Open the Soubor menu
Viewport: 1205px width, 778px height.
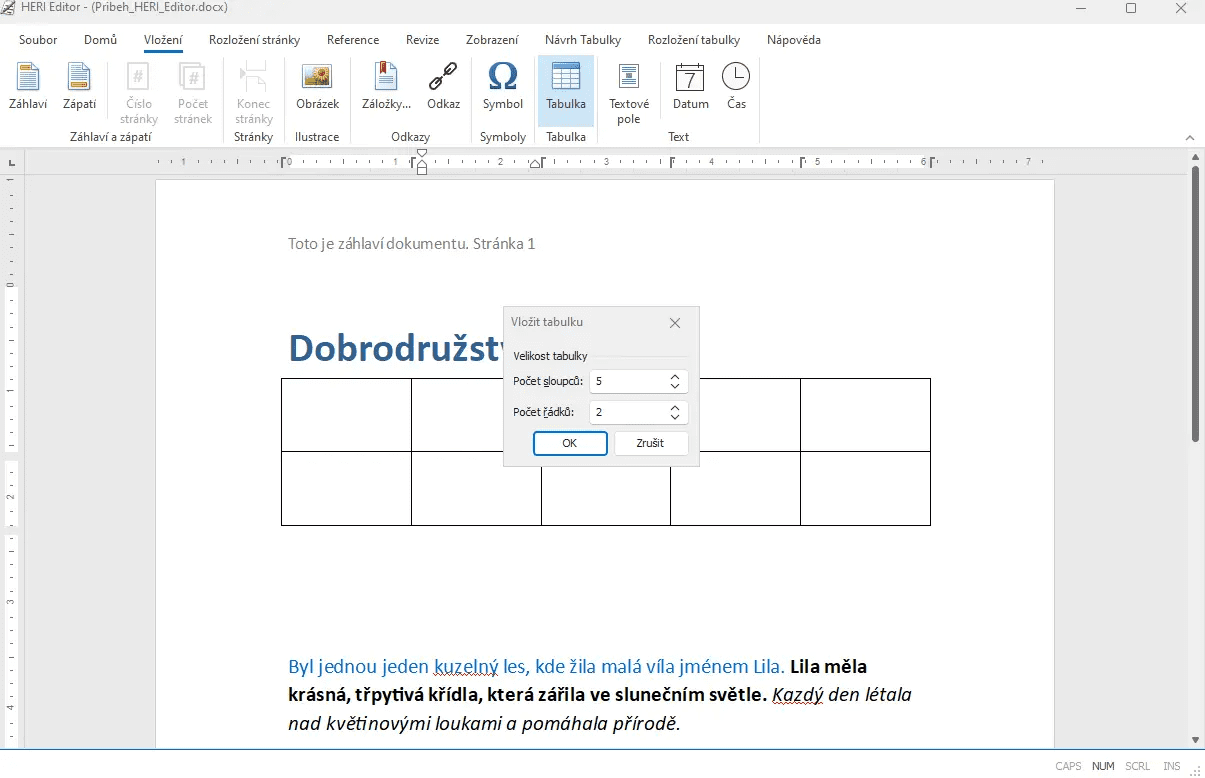click(x=38, y=40)
